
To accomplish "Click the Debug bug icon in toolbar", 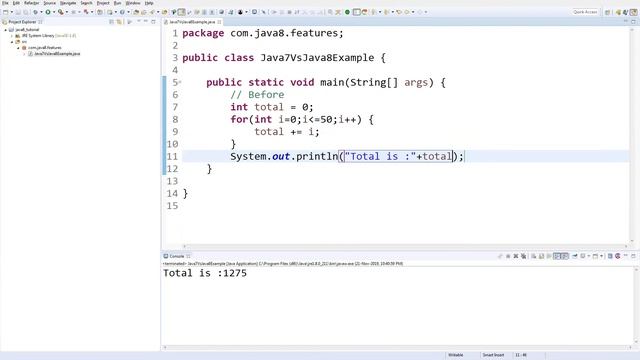I will (x=36, y=12).
